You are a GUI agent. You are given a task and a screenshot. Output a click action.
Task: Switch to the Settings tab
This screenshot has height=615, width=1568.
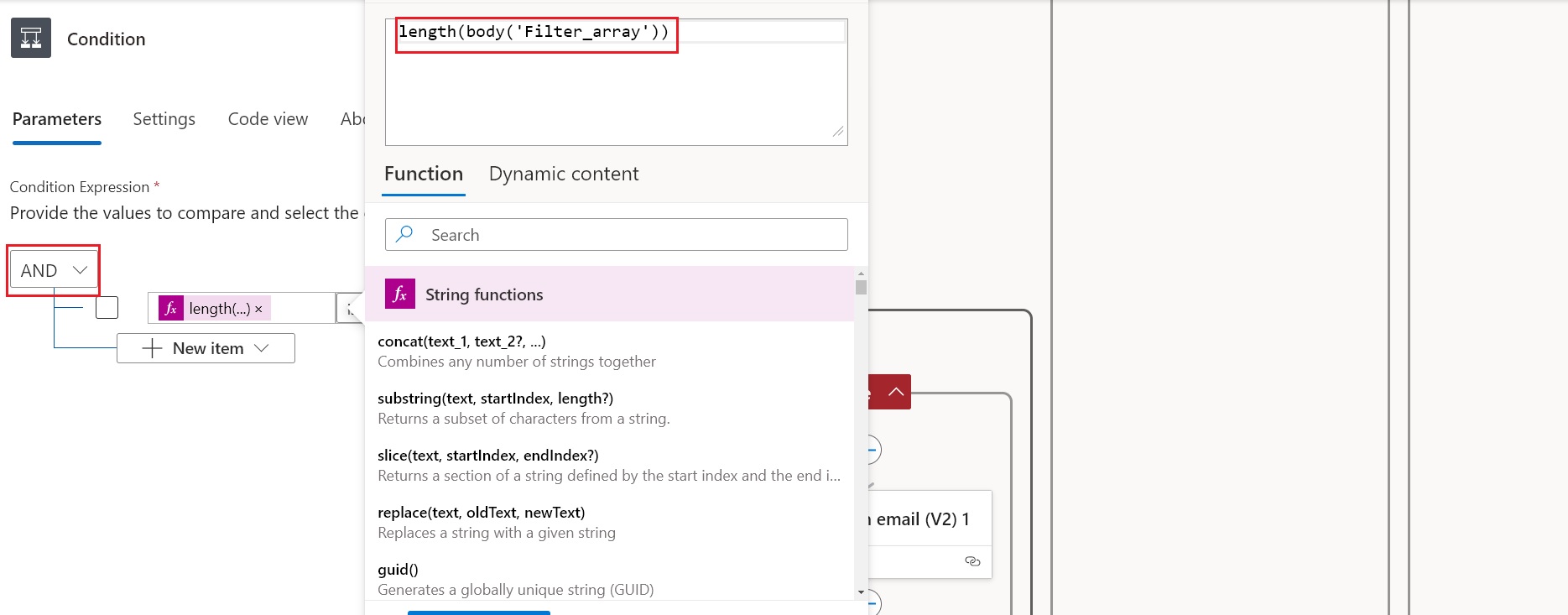click(x=164, y=119)
